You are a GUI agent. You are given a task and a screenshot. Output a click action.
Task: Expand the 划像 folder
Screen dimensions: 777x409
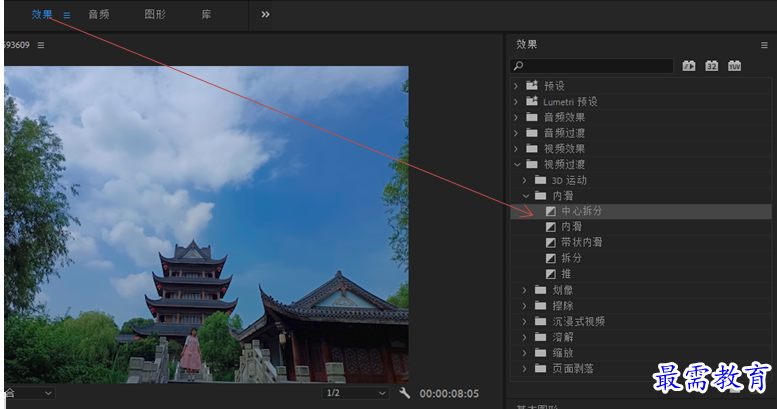tap(525, 290)
